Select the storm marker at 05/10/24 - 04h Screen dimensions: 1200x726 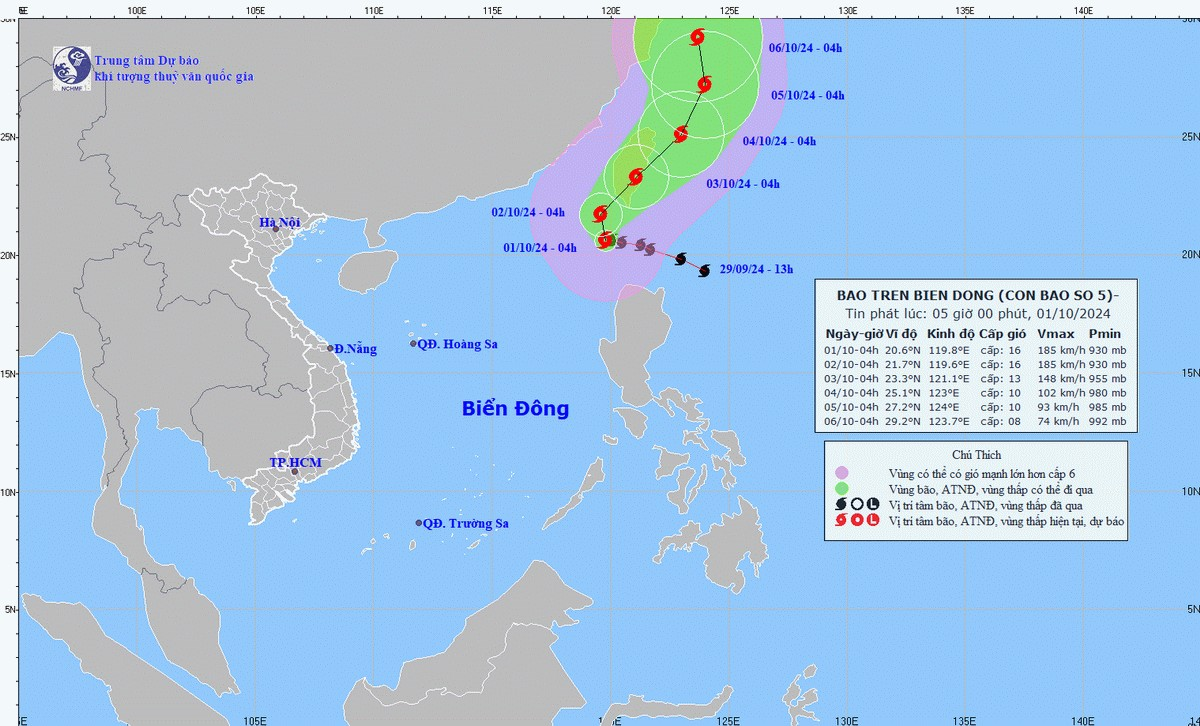click(x=704, y=84)
